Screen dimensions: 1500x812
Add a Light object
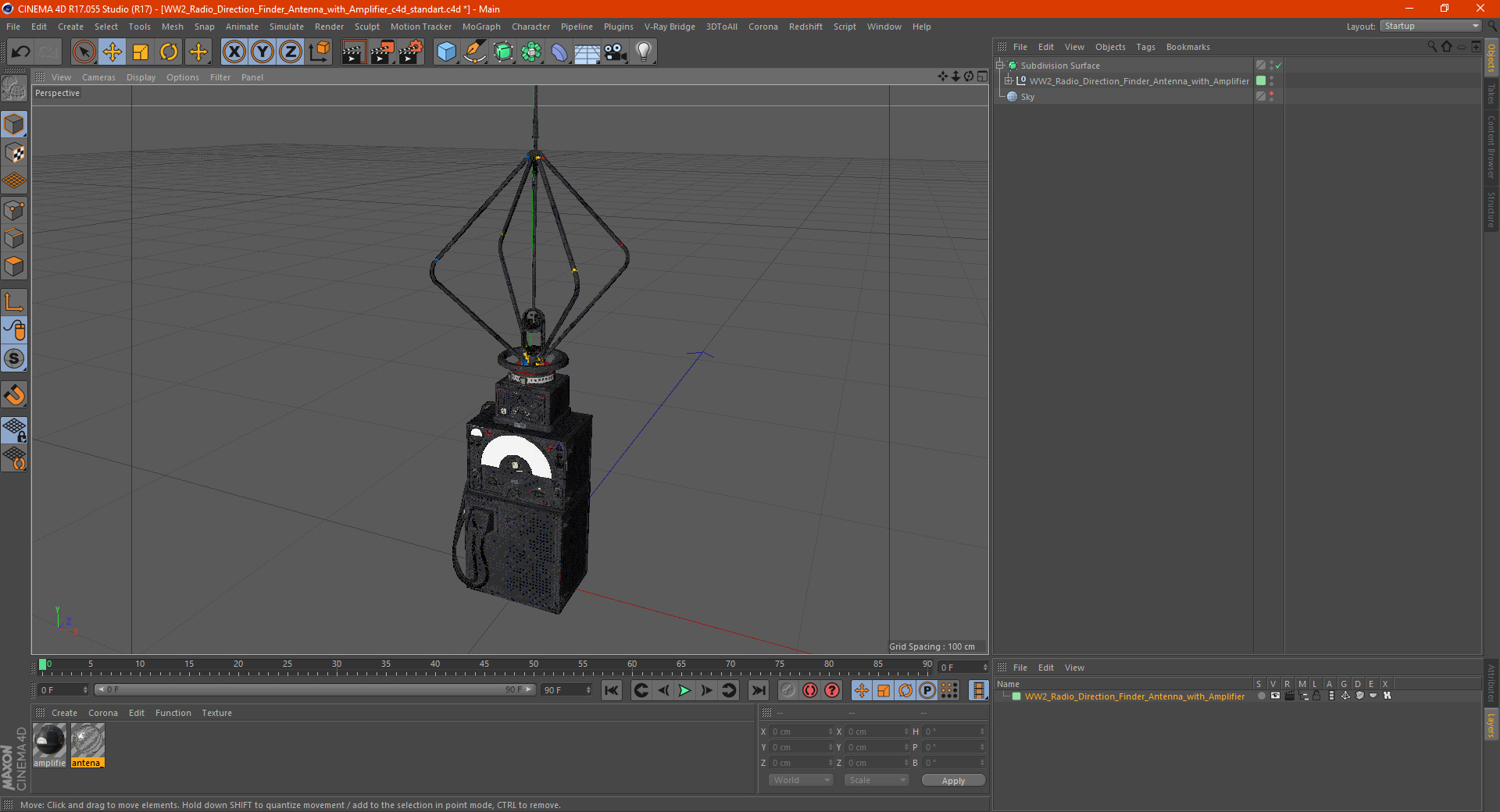[x=644, y=52]
